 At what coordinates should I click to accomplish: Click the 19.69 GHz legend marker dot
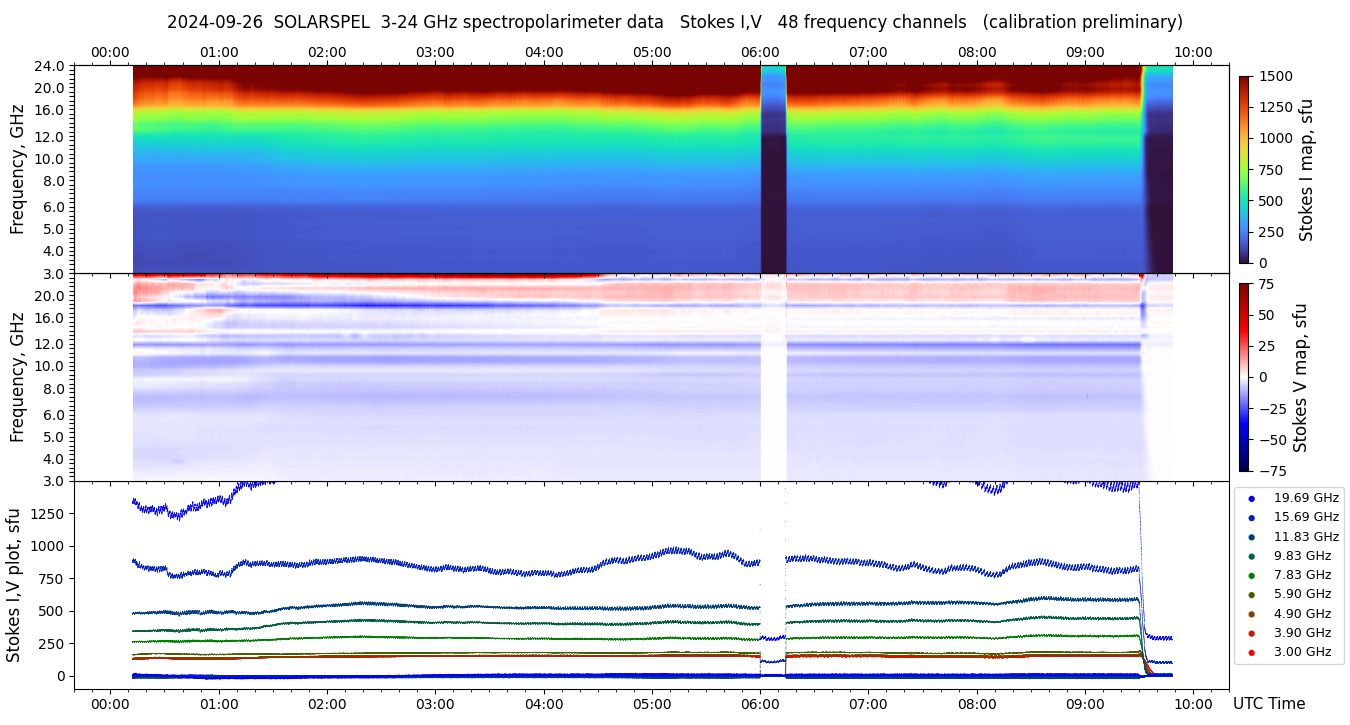(1251, 498)
